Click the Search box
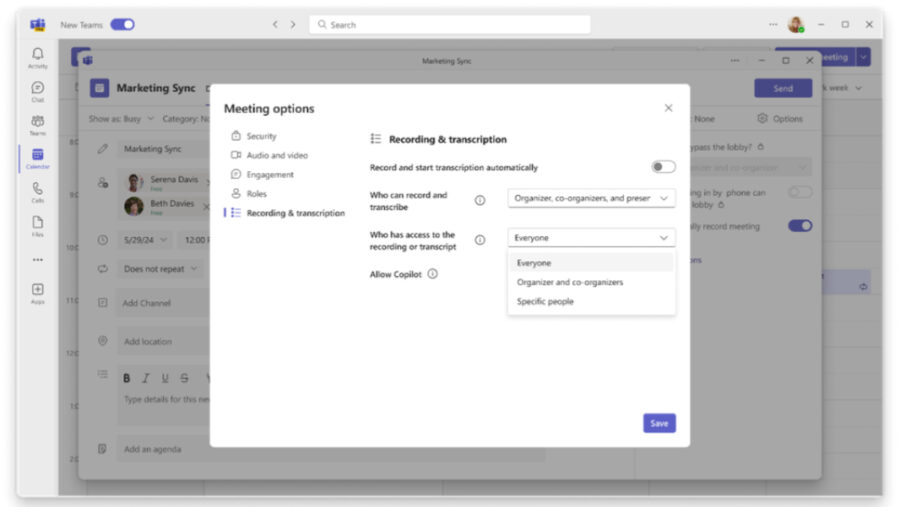Screen dimensions: 900x507 click(x=450, y=25)
